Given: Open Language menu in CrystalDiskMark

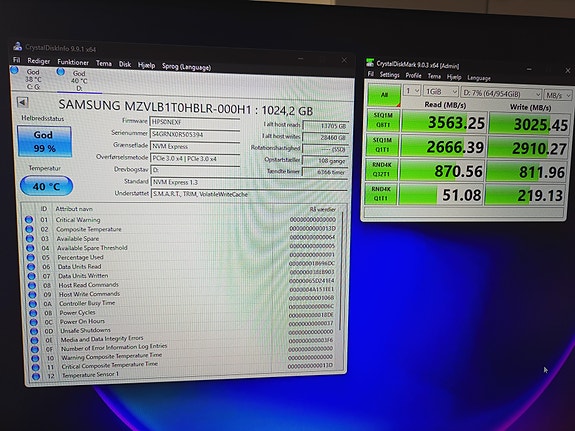Looking at the screenshot, I should coord(479,78).
